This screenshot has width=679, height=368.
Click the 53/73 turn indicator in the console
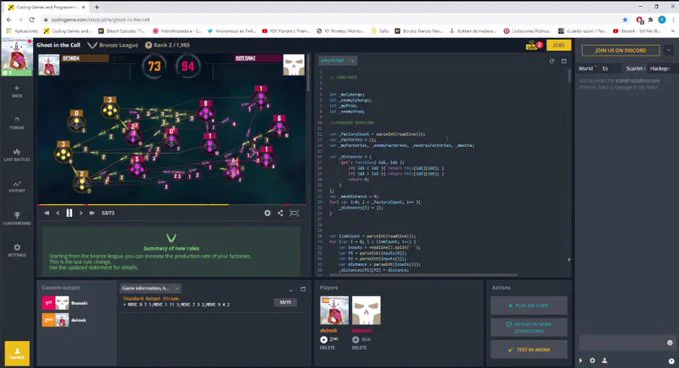coord(285,302)
